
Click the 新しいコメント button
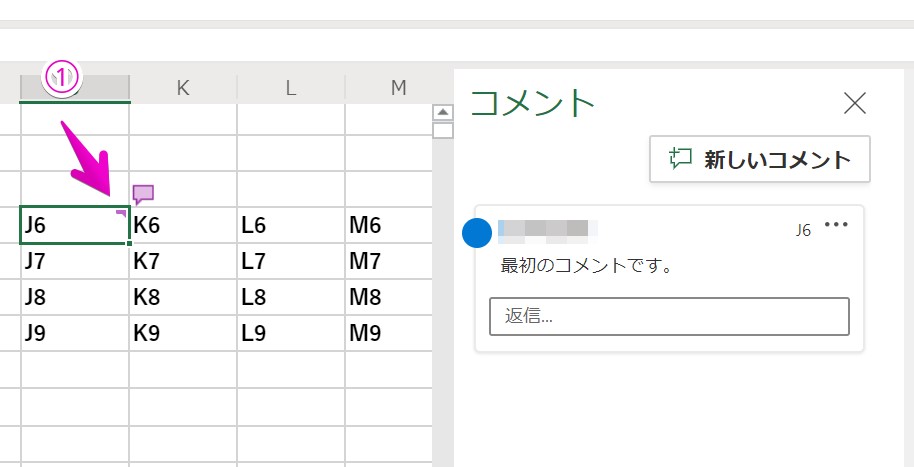coord(760,159)
